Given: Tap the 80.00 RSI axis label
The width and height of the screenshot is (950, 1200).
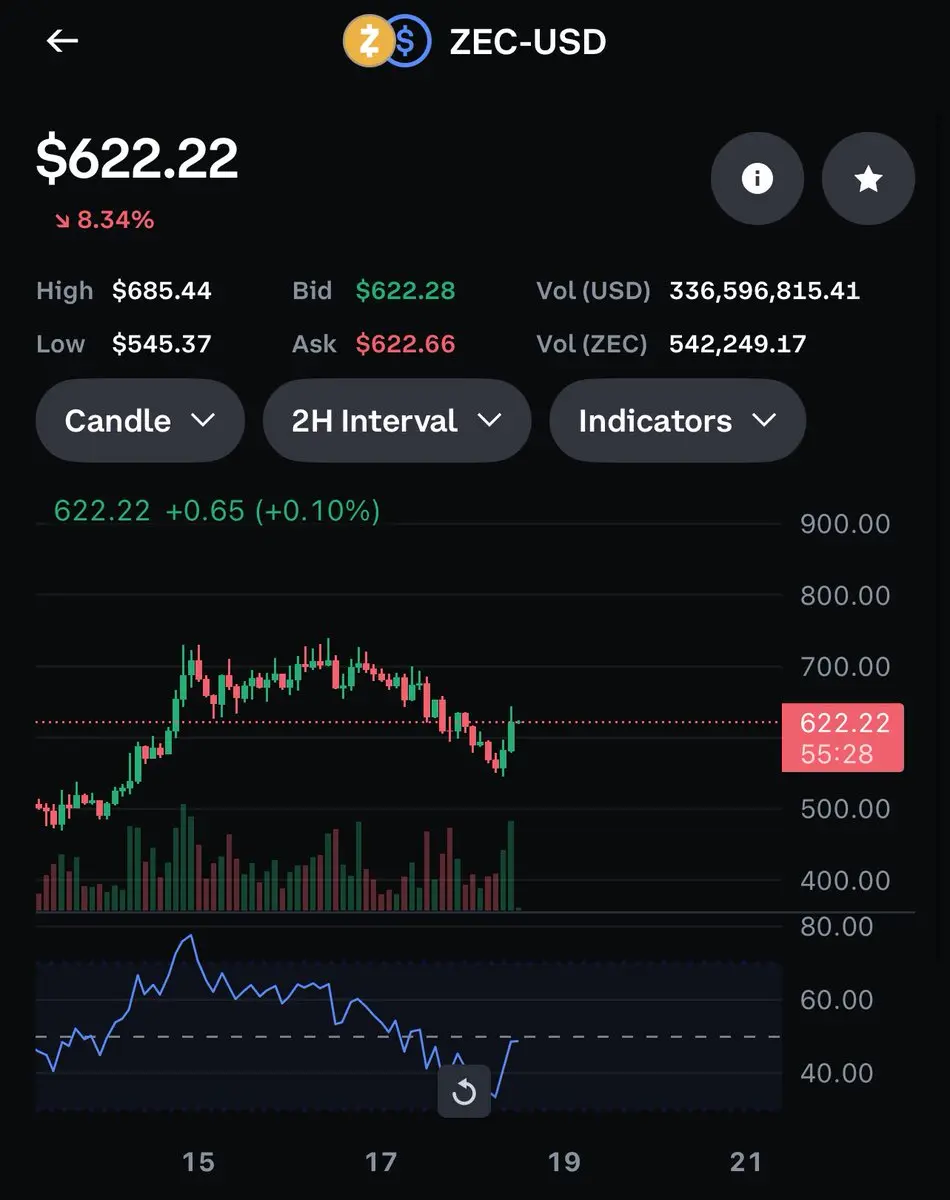Looking at the screenshot, I should click(837, 927).
